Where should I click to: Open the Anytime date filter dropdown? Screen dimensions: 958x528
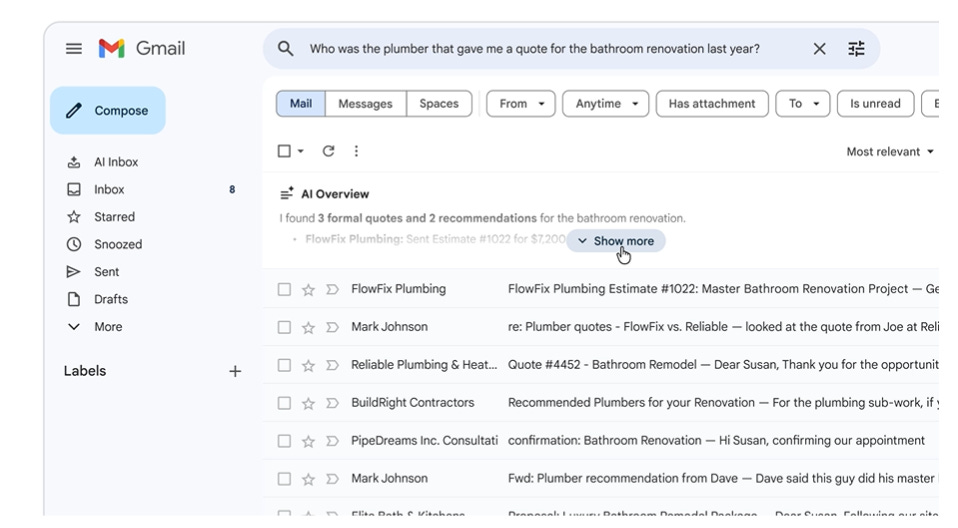(605, 103)
